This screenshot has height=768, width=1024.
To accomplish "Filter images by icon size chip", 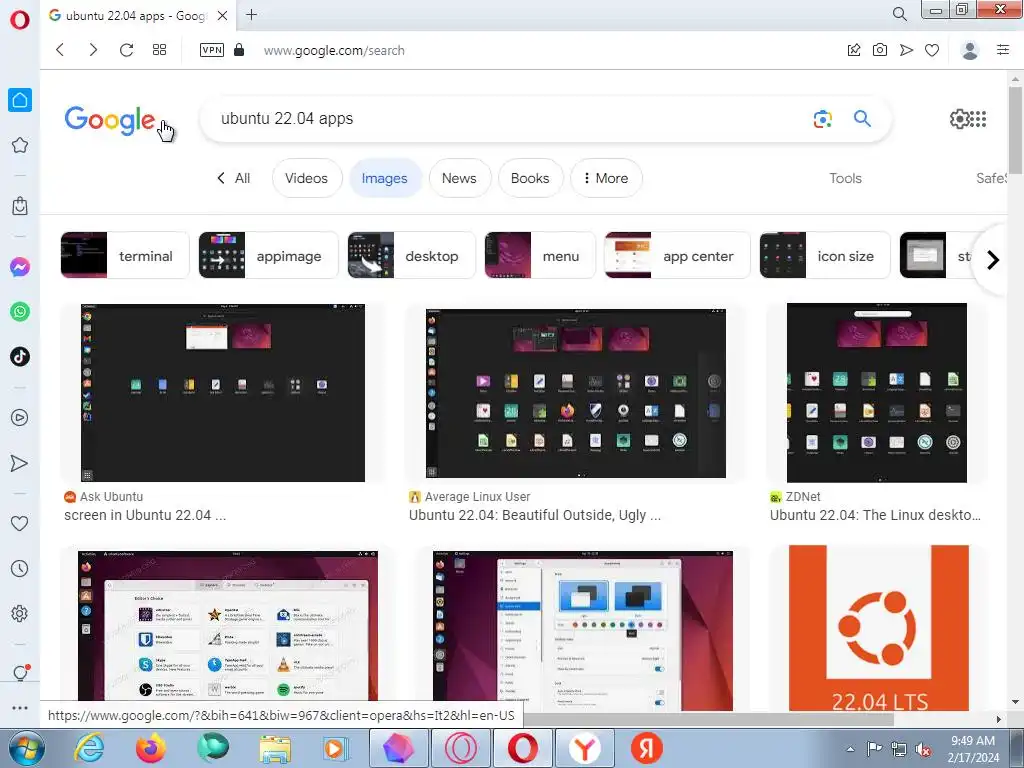I will [825, 255].
